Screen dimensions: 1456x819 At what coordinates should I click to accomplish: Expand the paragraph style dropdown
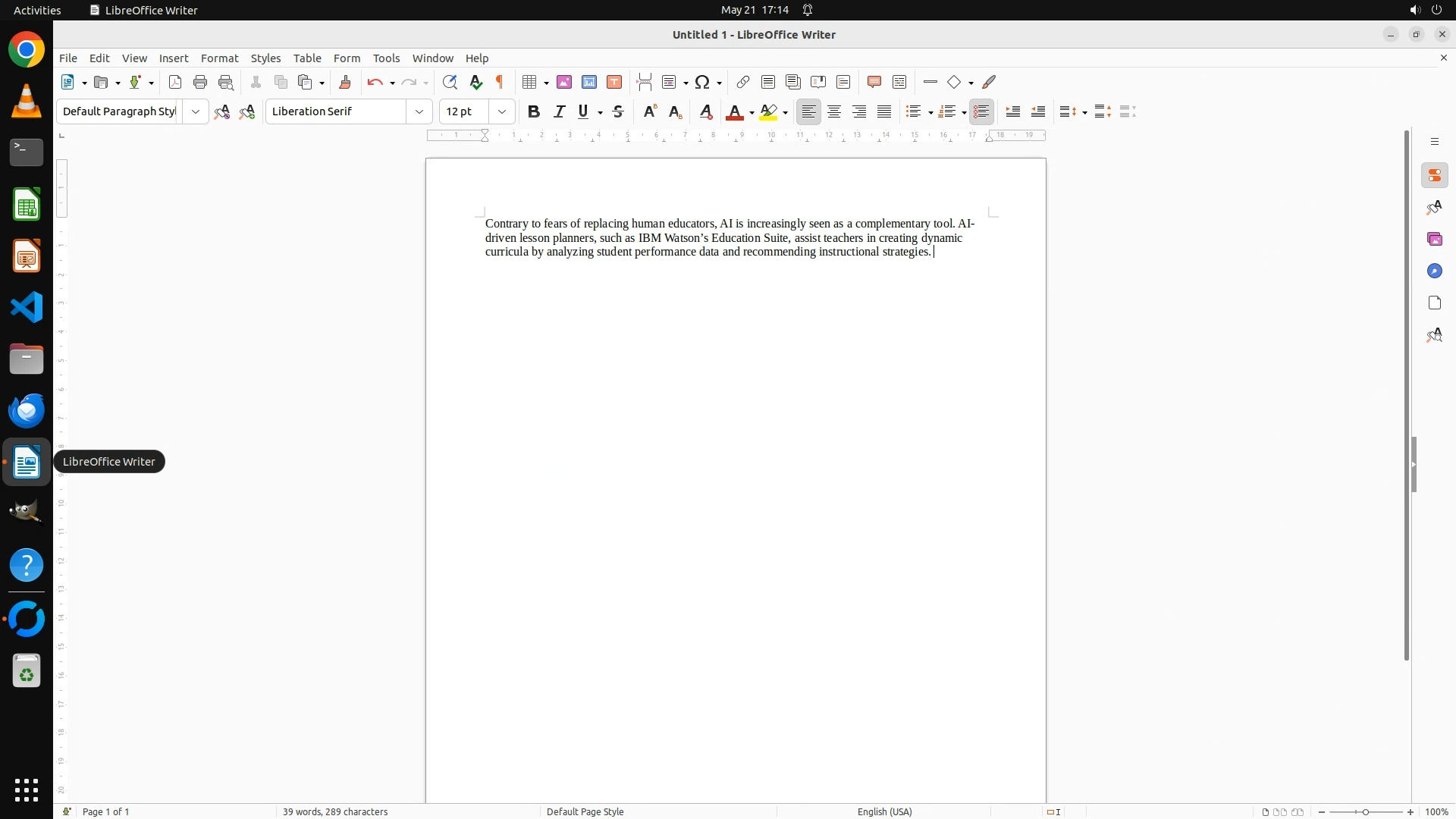click(x=196, y=111)
